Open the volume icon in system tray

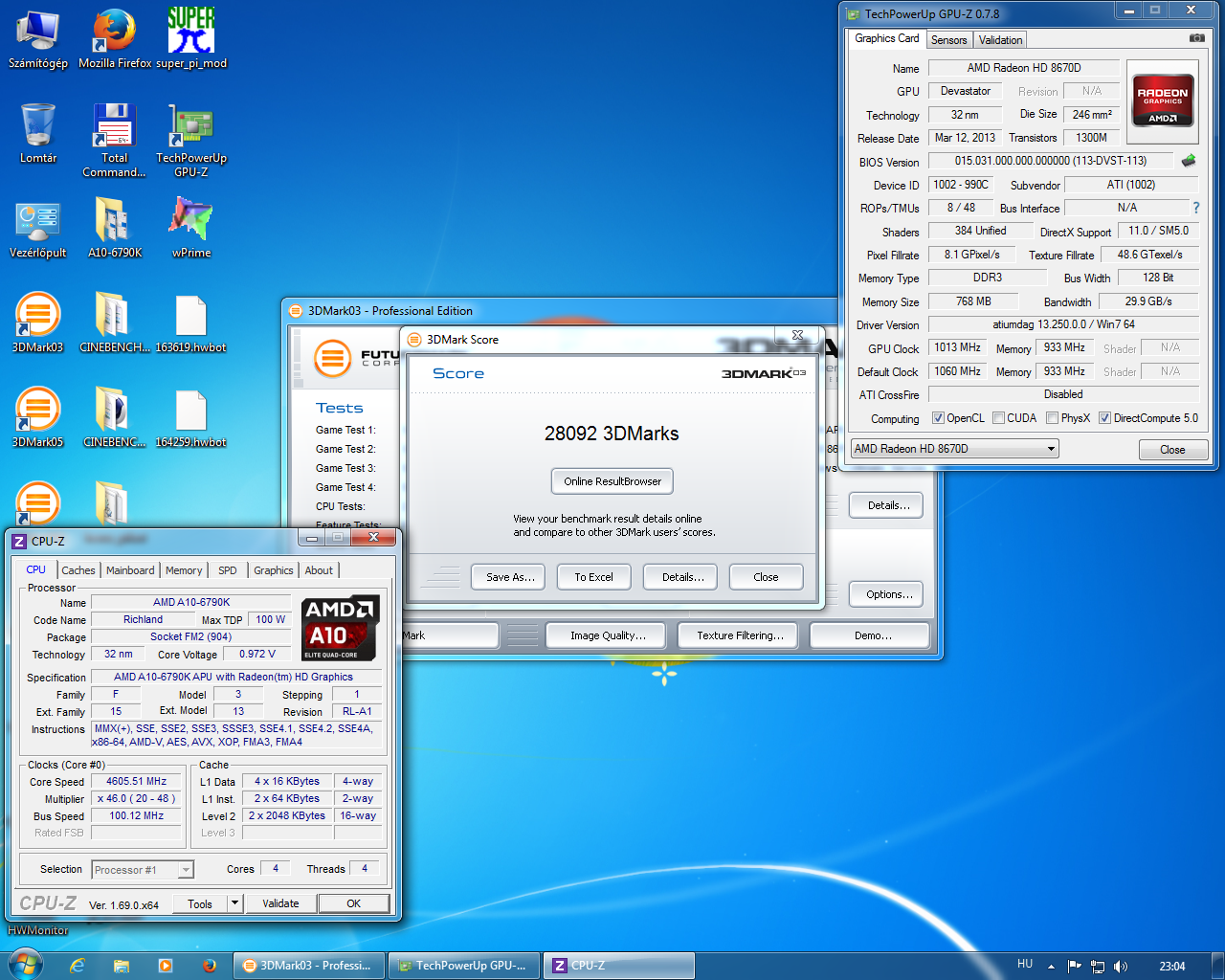(x=1121, y=966)
